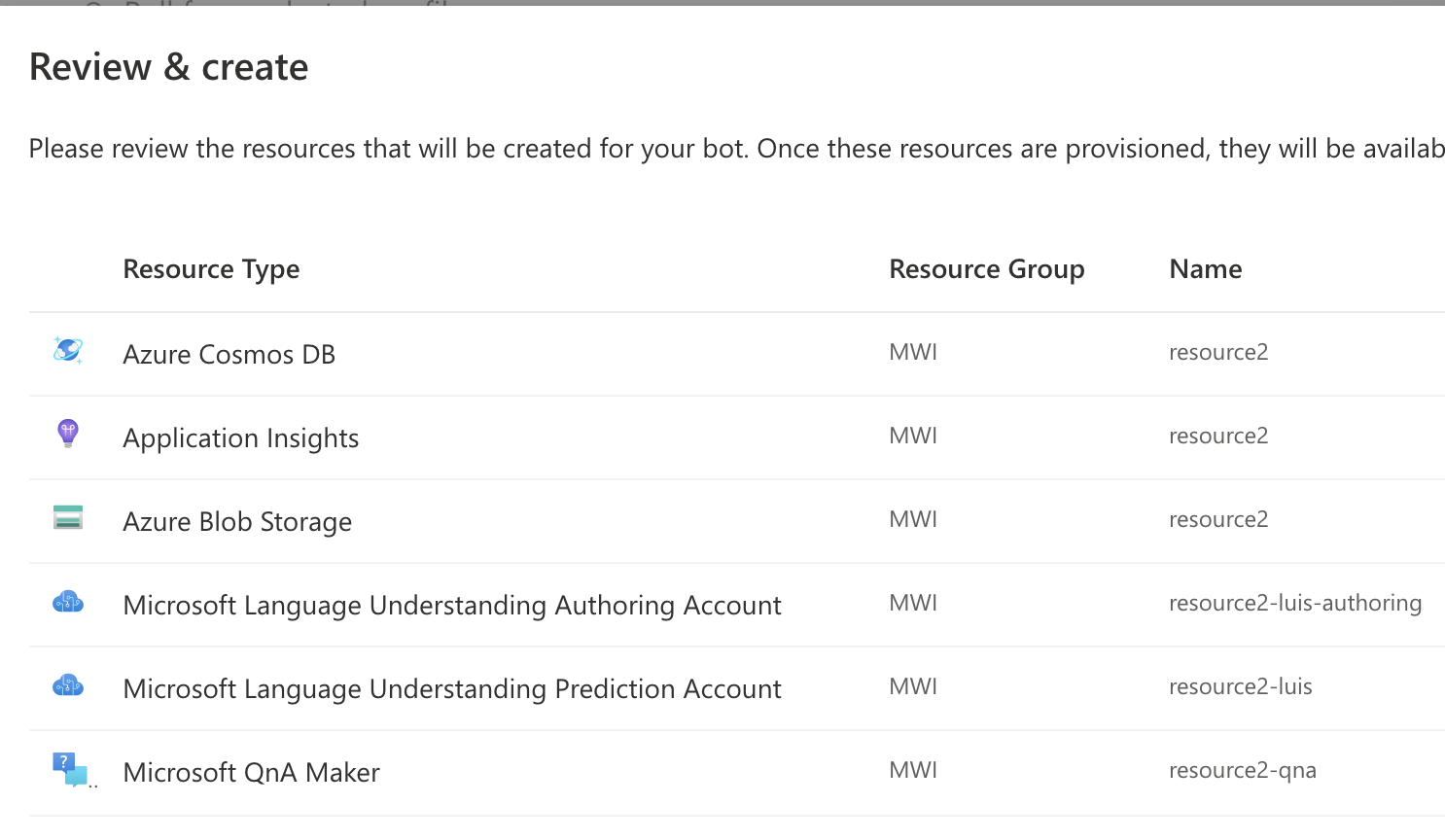Click the Application Insights lightbulb icon
Screen dimensions: 1445x840
click(68, 434)
